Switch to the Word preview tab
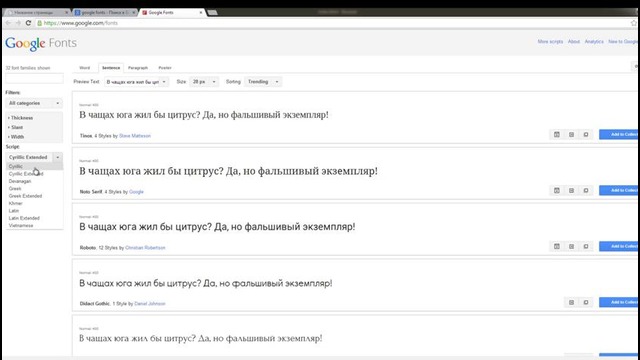The image size is (640, 360). tap(85, 68)
